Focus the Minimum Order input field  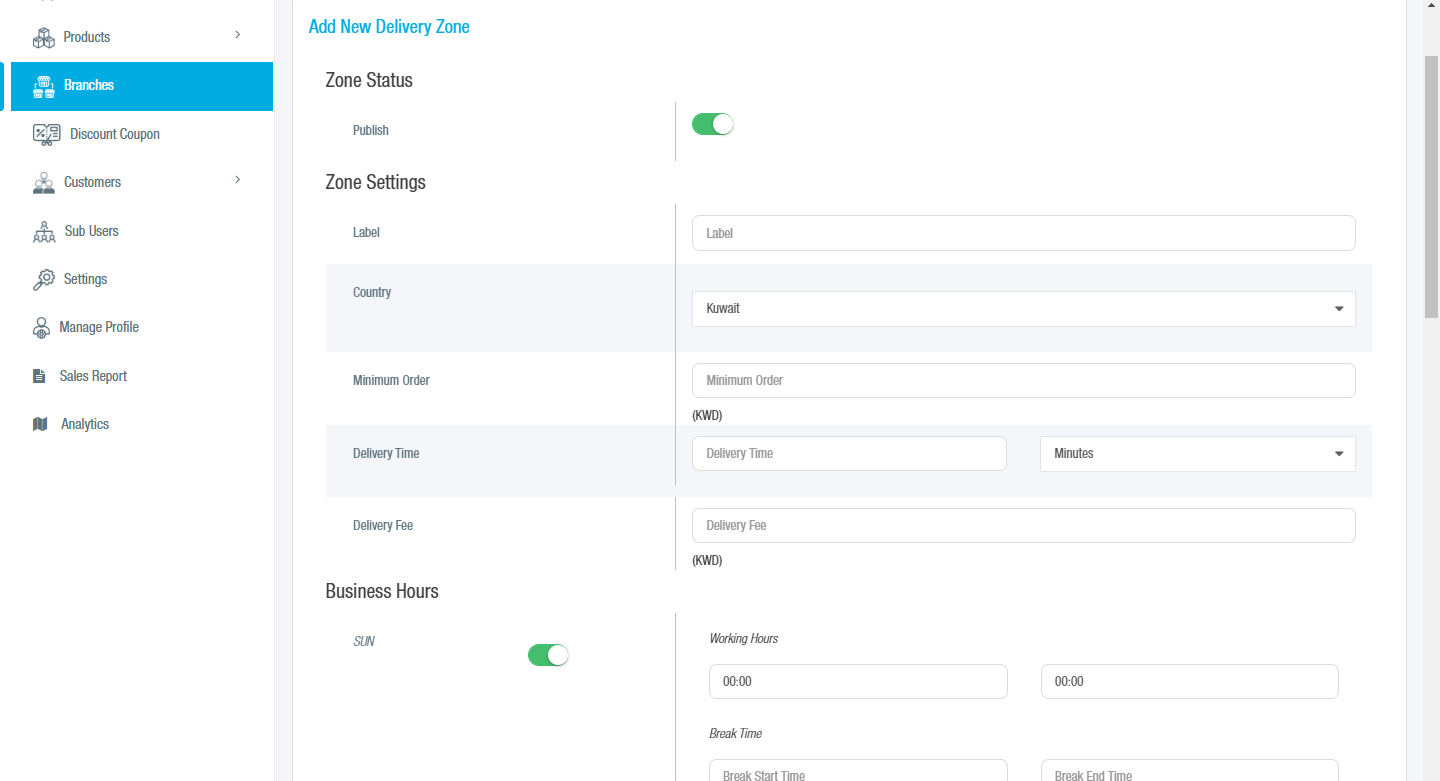[1023, 380]
